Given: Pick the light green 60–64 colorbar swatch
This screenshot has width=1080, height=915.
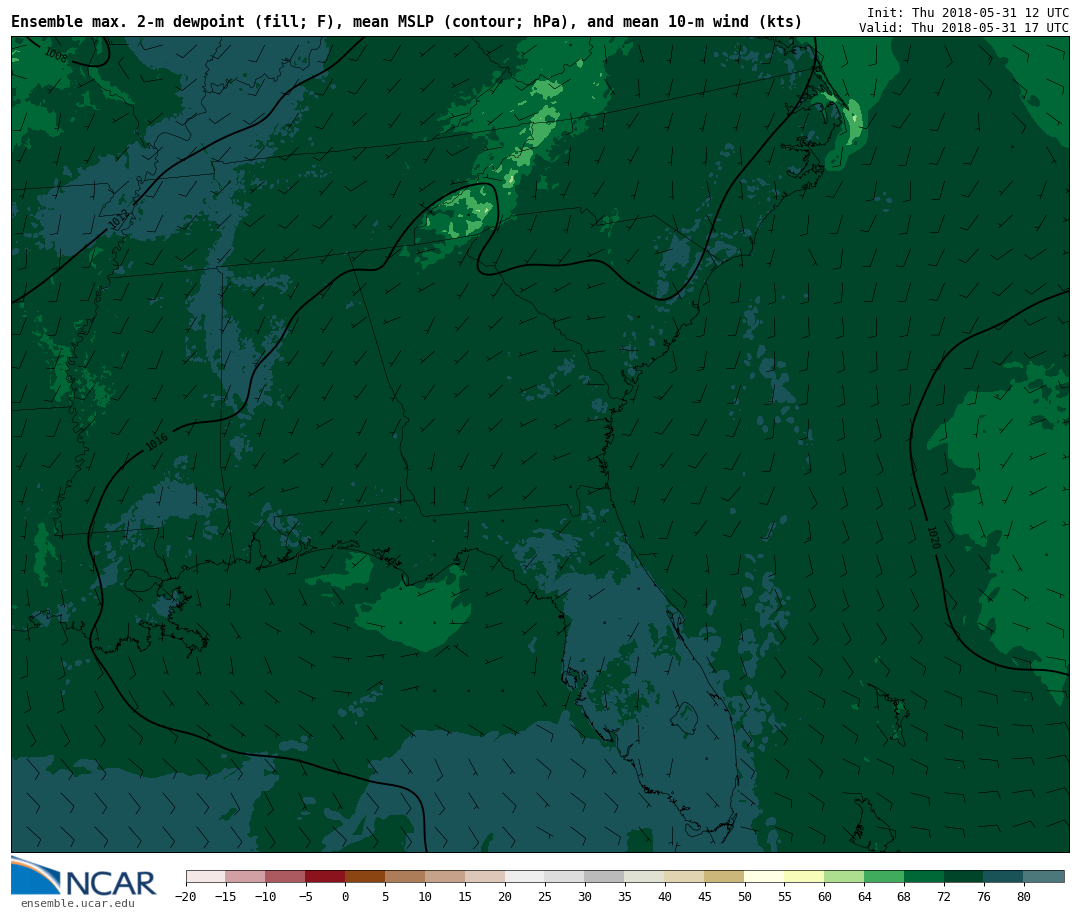Looking at the screenshot, I should point(844,877).
